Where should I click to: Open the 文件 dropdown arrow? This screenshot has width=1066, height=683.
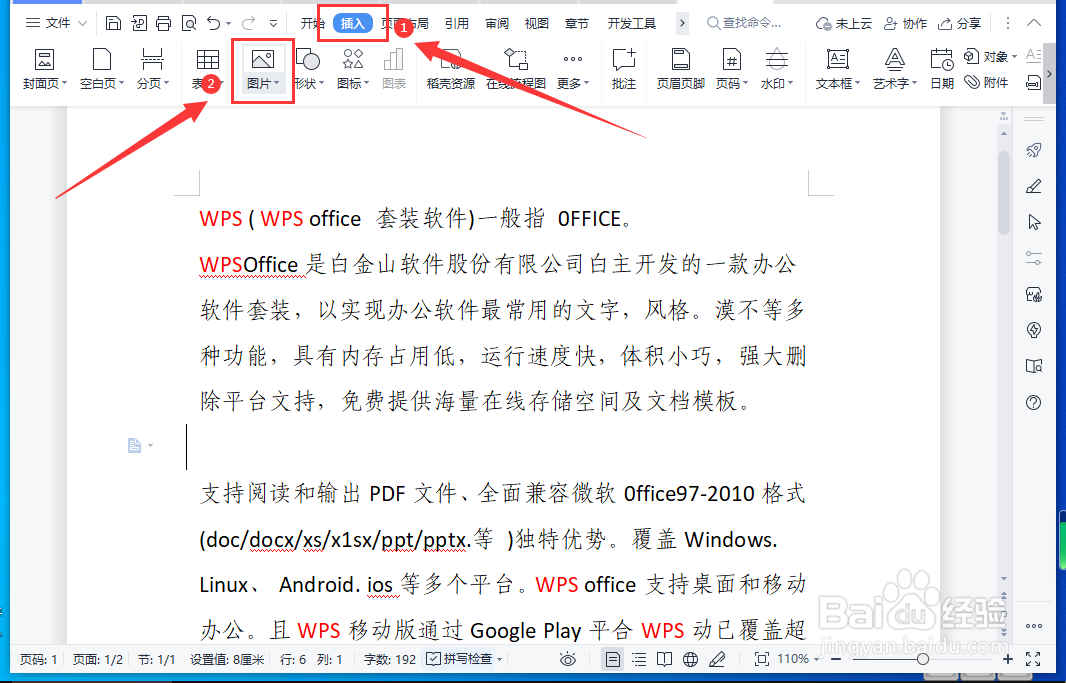point(82,23)
